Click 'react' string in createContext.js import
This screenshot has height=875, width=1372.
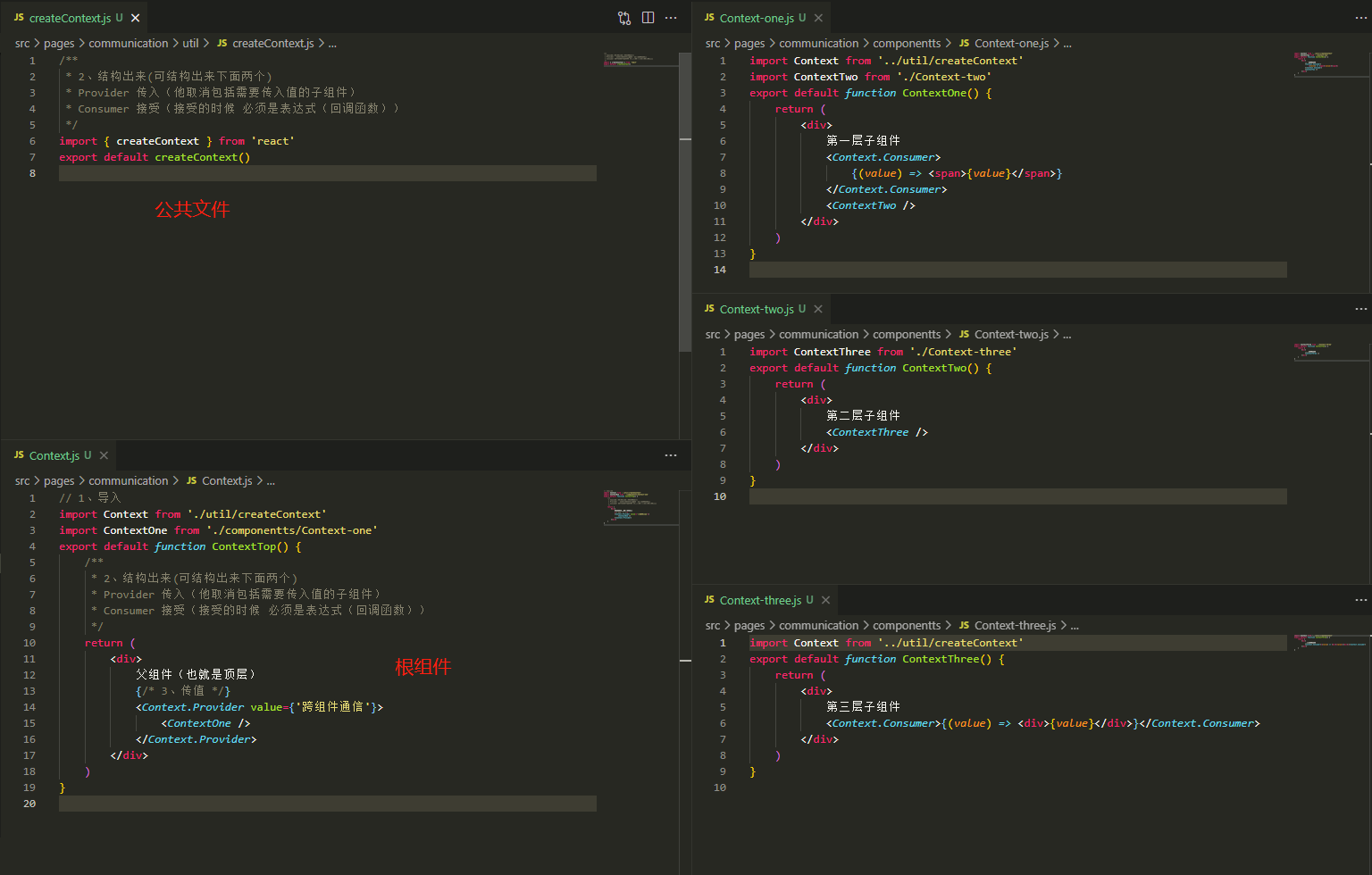272,141
